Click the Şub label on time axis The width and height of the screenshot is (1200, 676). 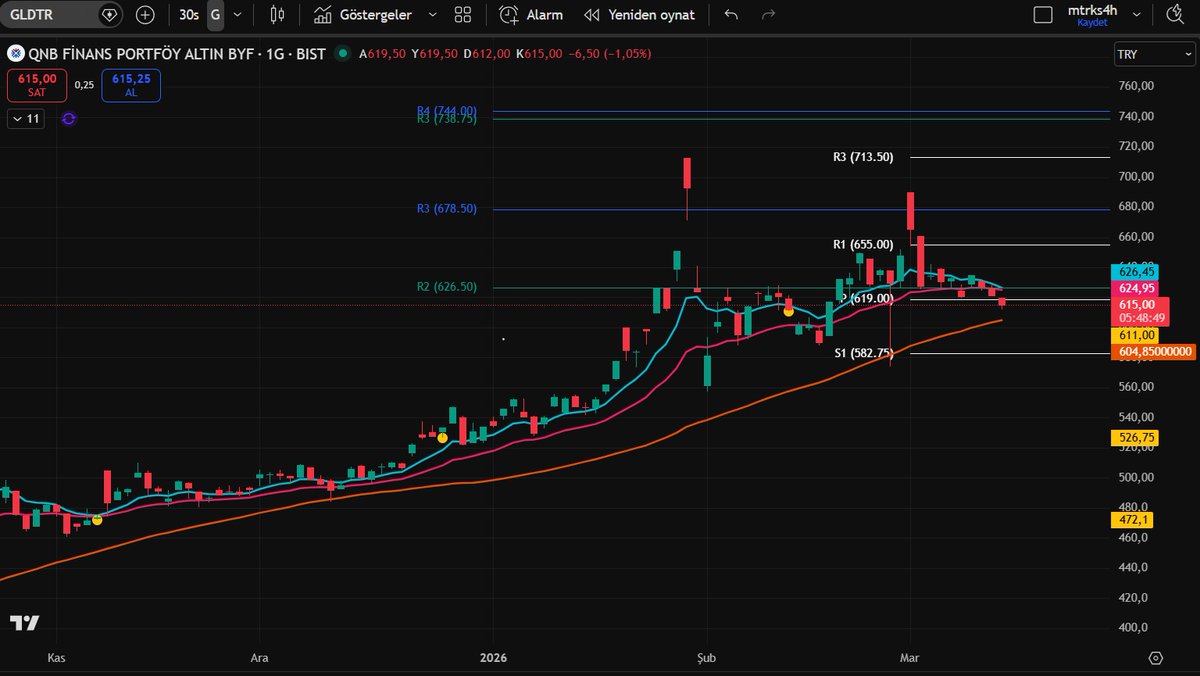[x=707, y=658]
